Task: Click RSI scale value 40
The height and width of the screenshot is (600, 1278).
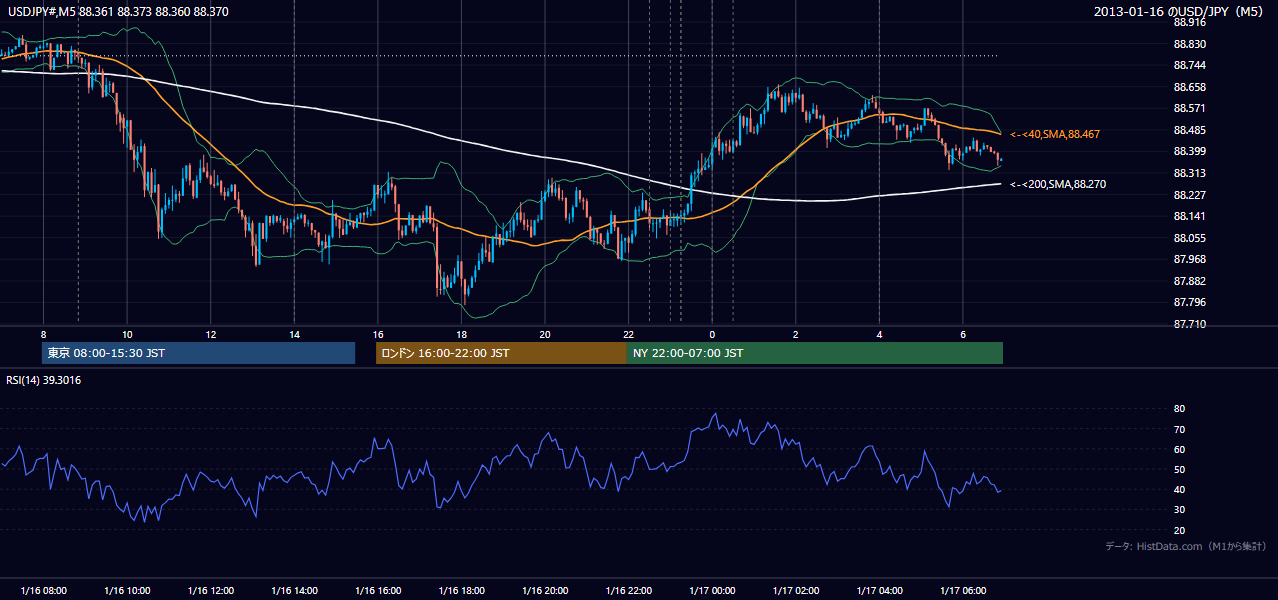Action: coord(1179,489)
